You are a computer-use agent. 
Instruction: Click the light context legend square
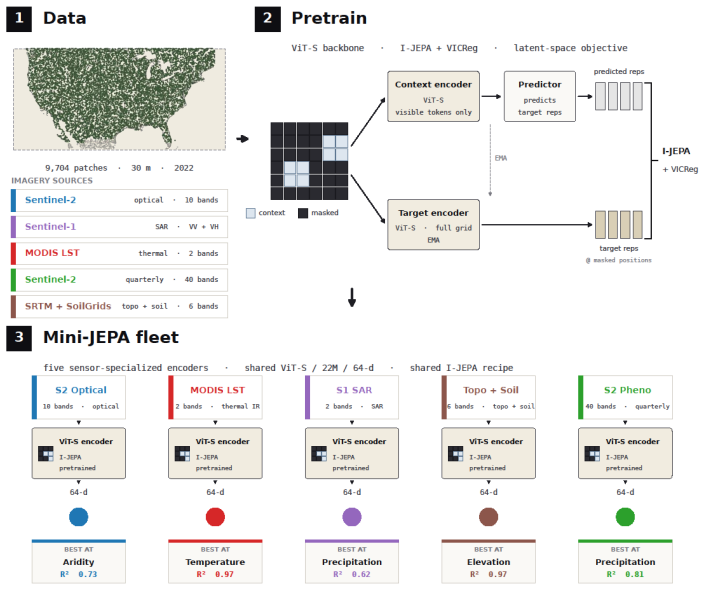(250, 213)
